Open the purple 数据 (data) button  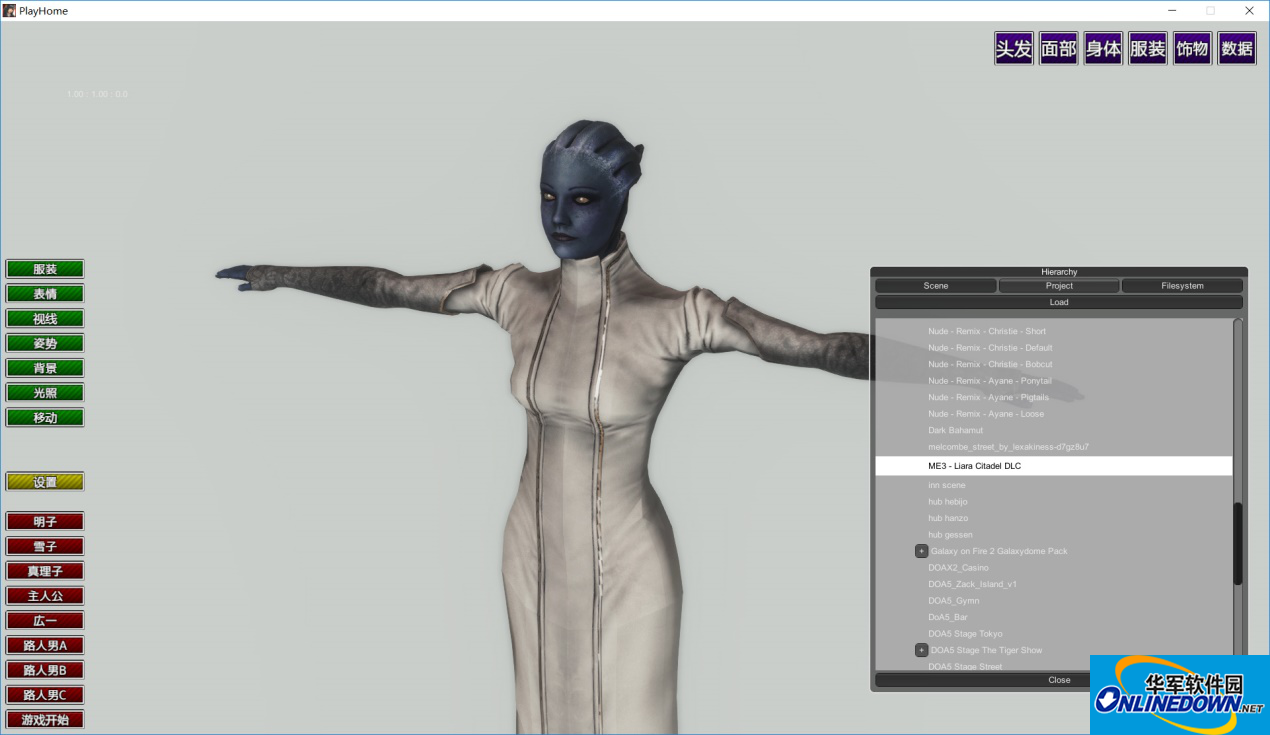(1237, 48)
